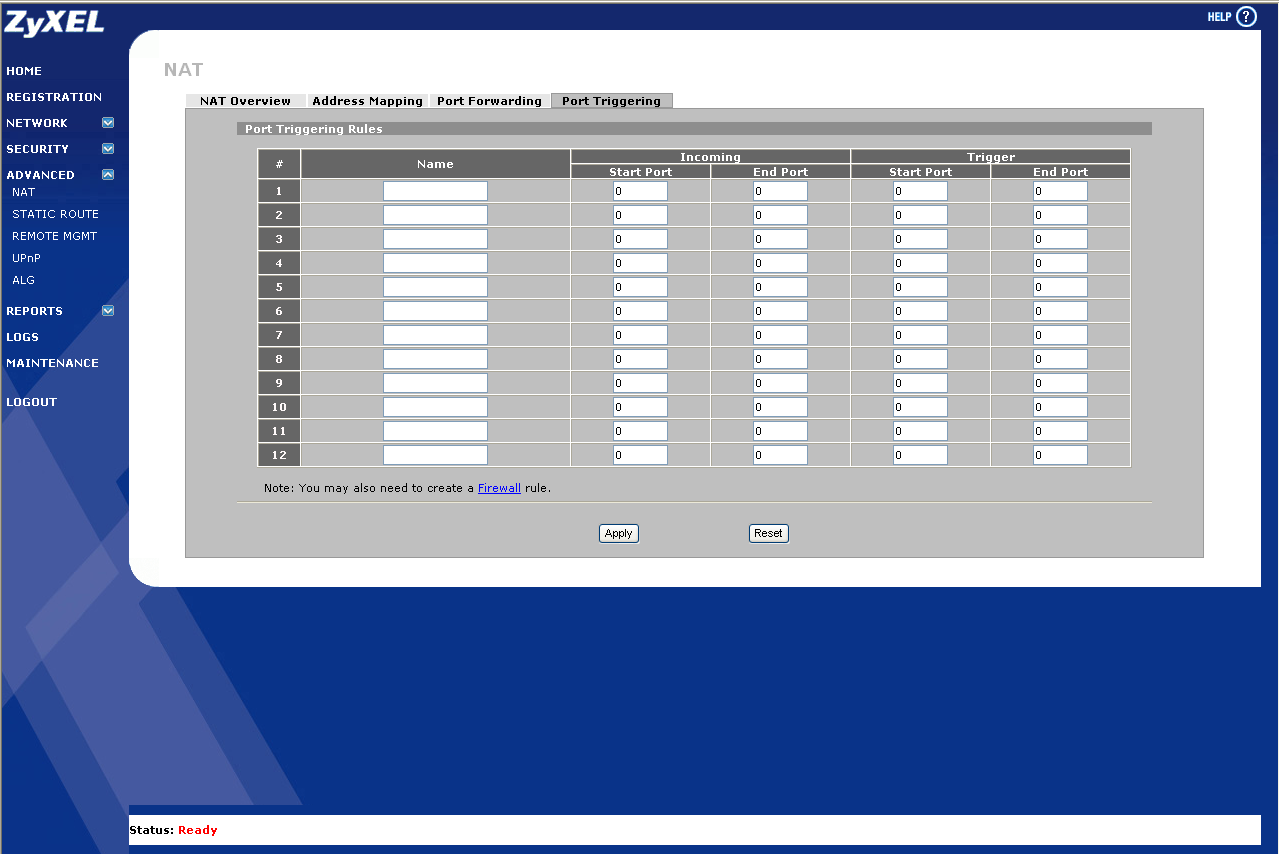The image size is (1280, 854).
Task: Click Incoming End Port for rule 4
Action: click(x=780, y=263)
